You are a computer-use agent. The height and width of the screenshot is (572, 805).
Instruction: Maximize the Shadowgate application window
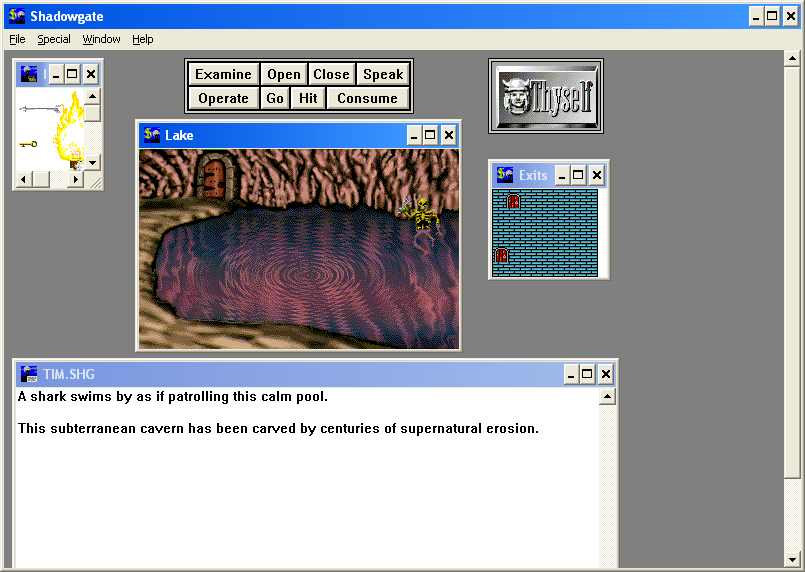(772, 16)
